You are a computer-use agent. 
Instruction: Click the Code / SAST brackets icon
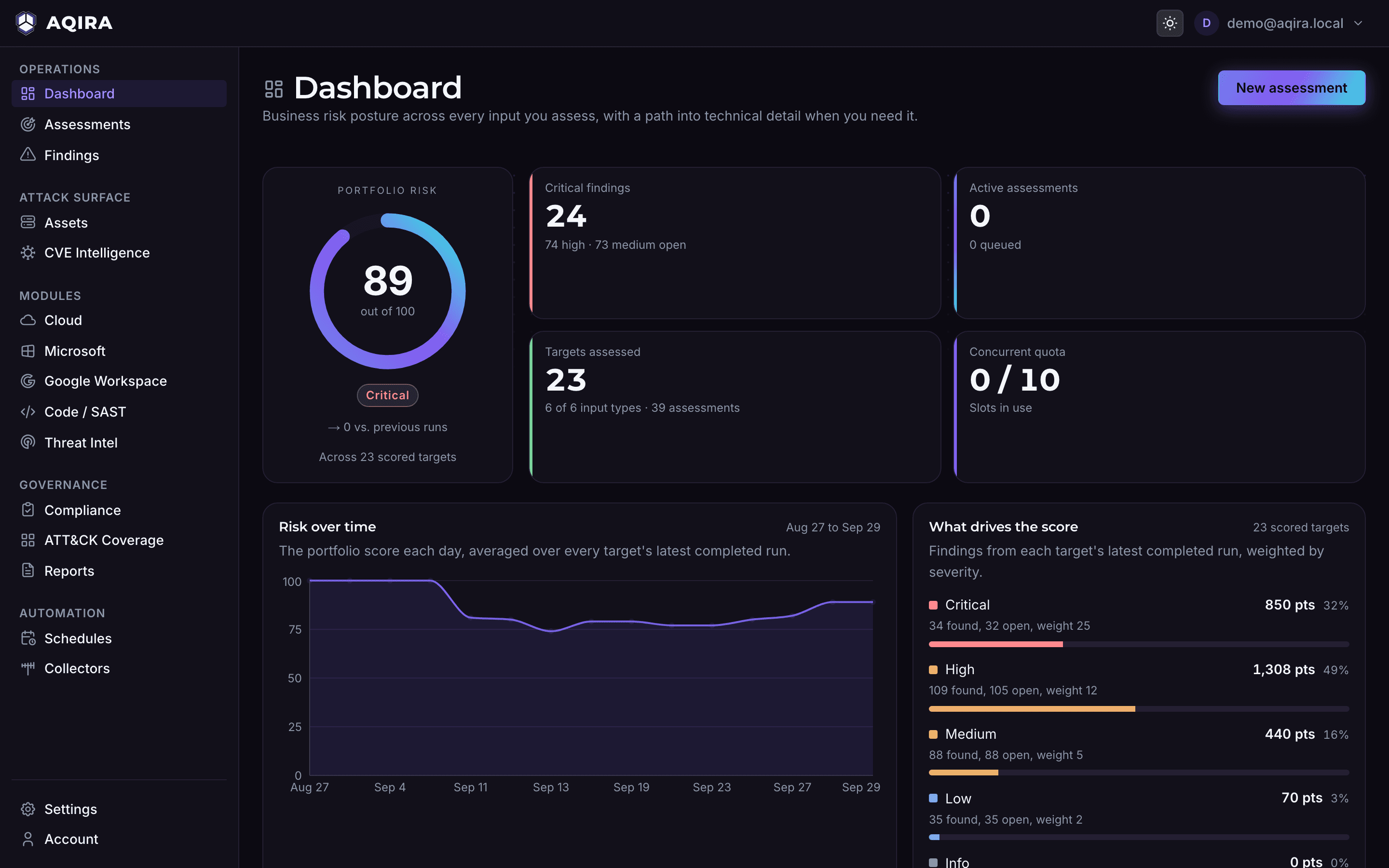(28, 412)
